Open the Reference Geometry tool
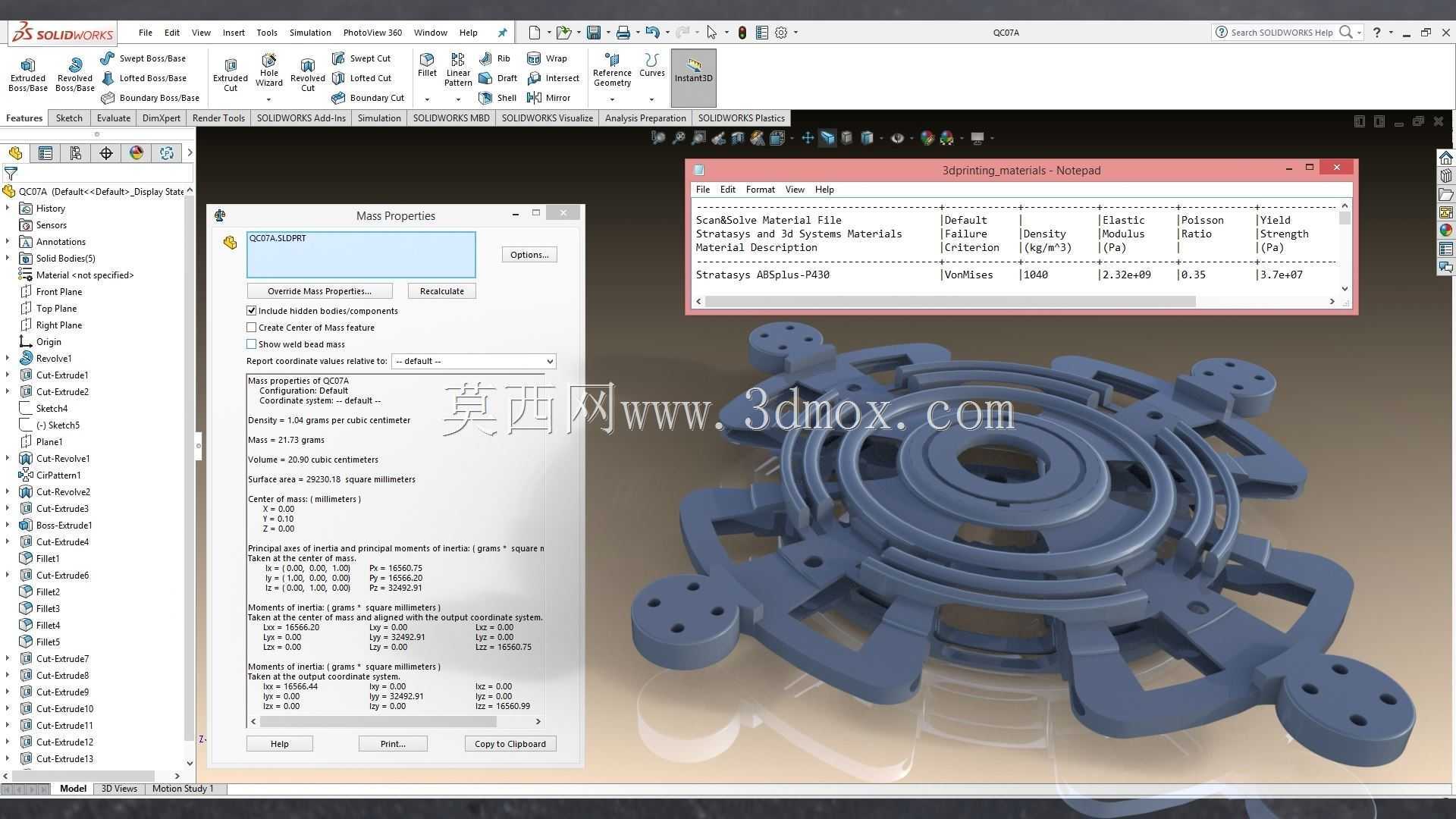 (x=612, y=70)
